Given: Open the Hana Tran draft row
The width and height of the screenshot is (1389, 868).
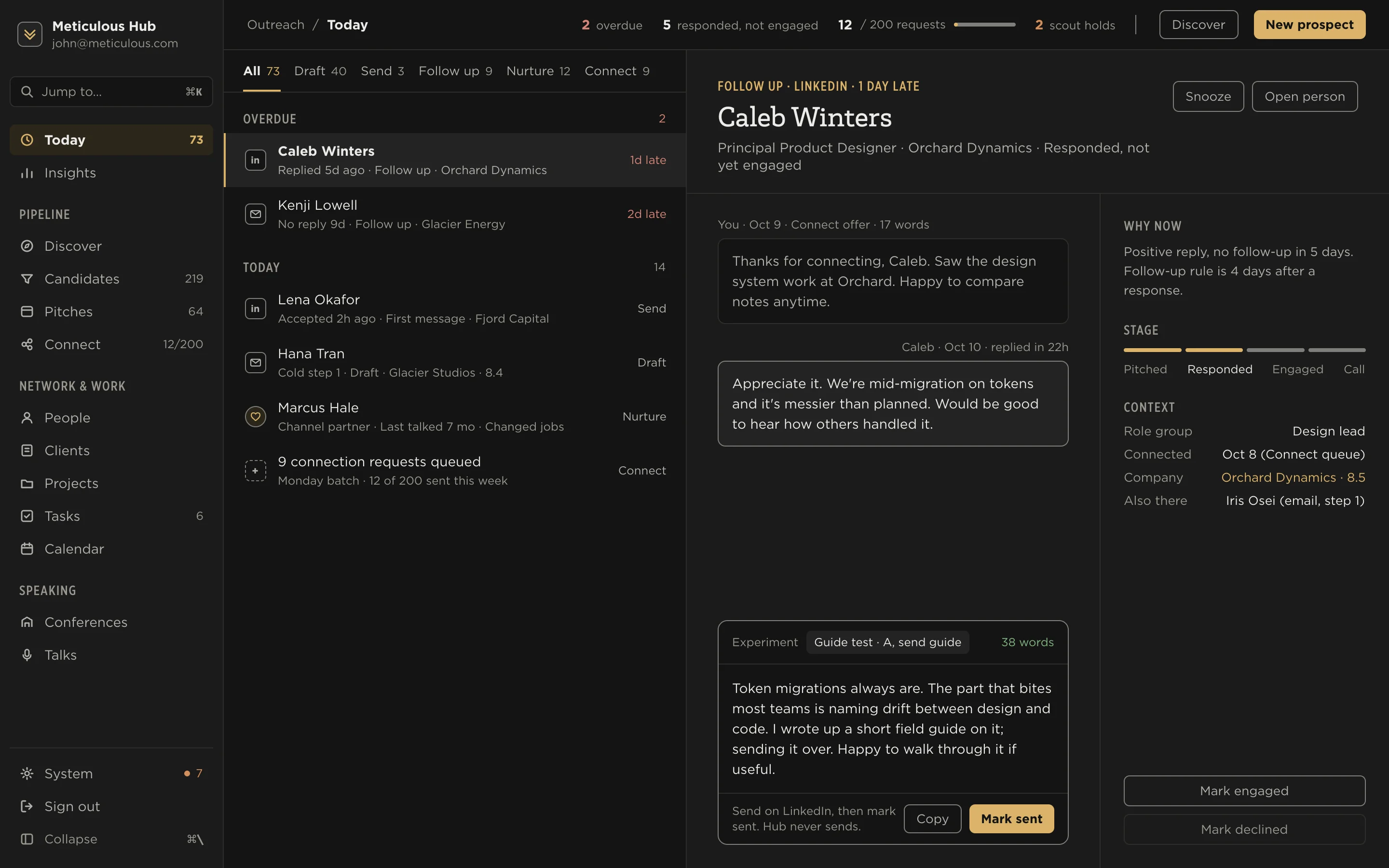Looking at the screenshot, I should click(455, 362).
